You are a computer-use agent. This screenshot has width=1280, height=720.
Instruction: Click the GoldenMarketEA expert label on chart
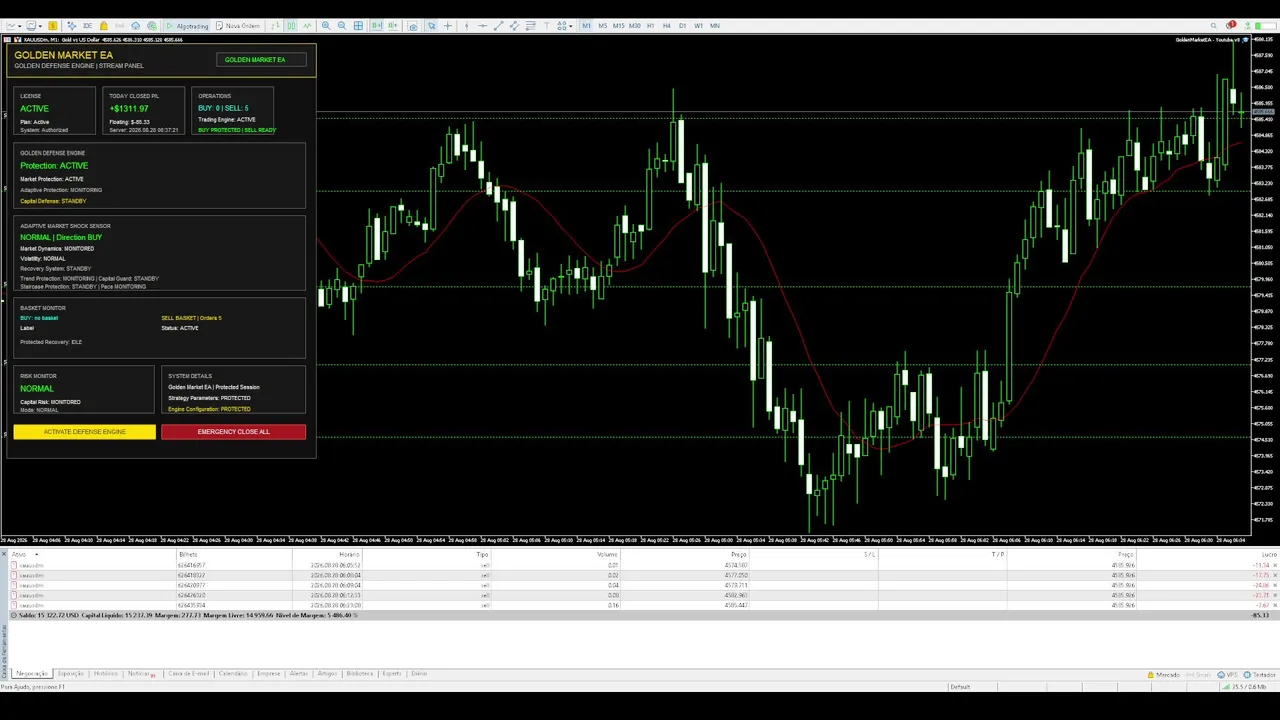pyautogui.click(x=1210, y=40)
